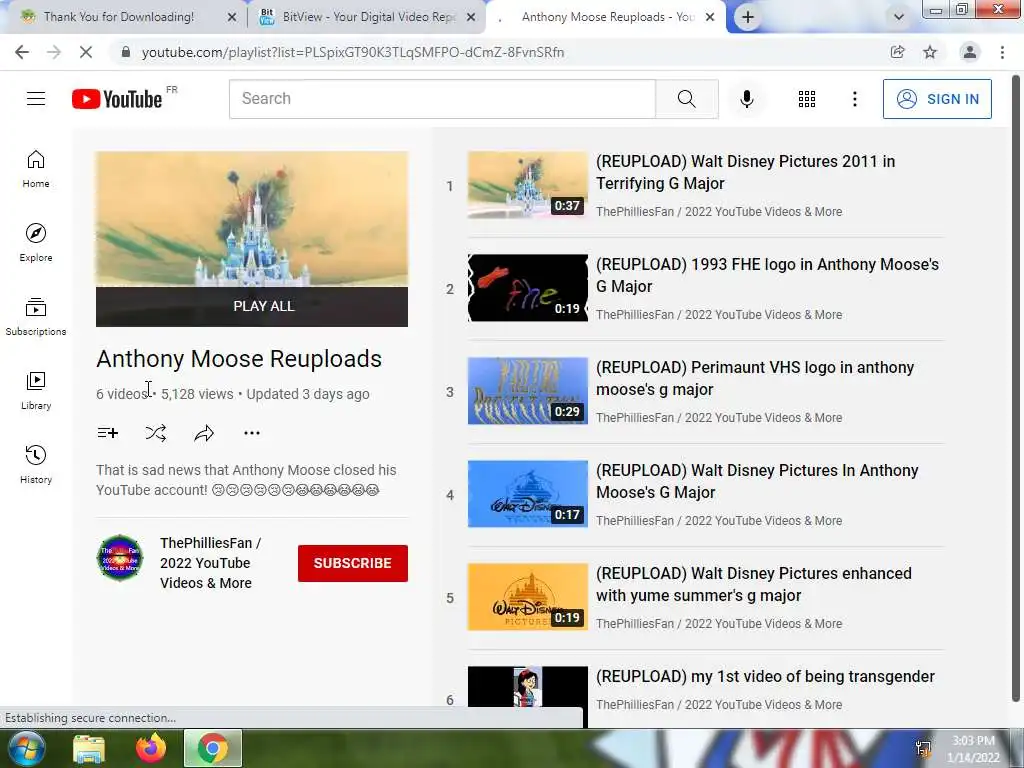Click the blue Walt Disney 0:17 thumbnail

(x=528, y=494)
